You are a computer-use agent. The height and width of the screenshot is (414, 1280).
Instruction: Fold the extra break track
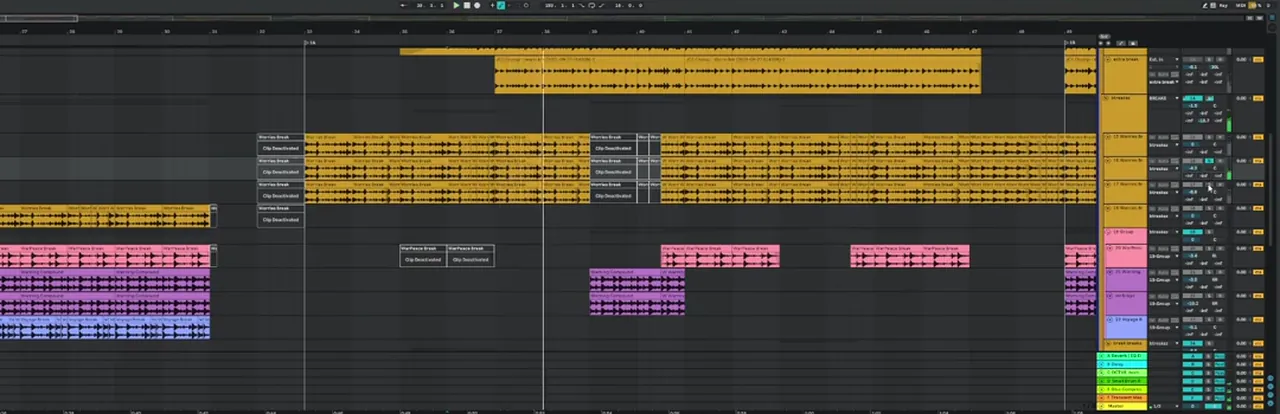1108,60
